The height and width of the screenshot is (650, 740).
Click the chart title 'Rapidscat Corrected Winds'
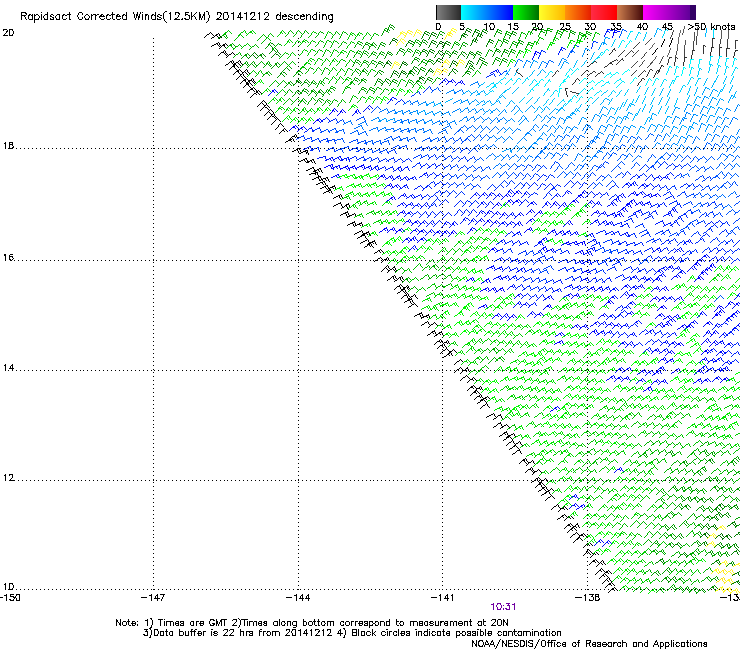(x=91, y=17)
